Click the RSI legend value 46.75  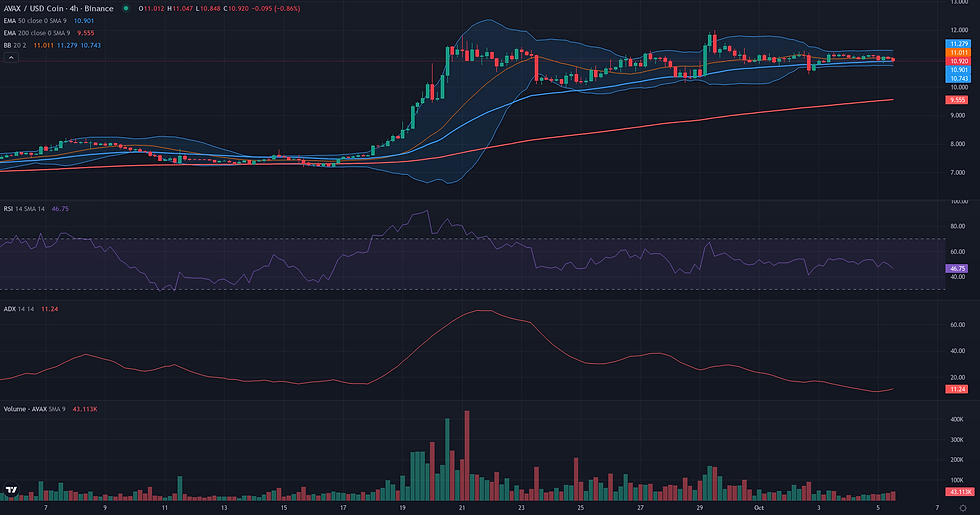click(60, 209)
